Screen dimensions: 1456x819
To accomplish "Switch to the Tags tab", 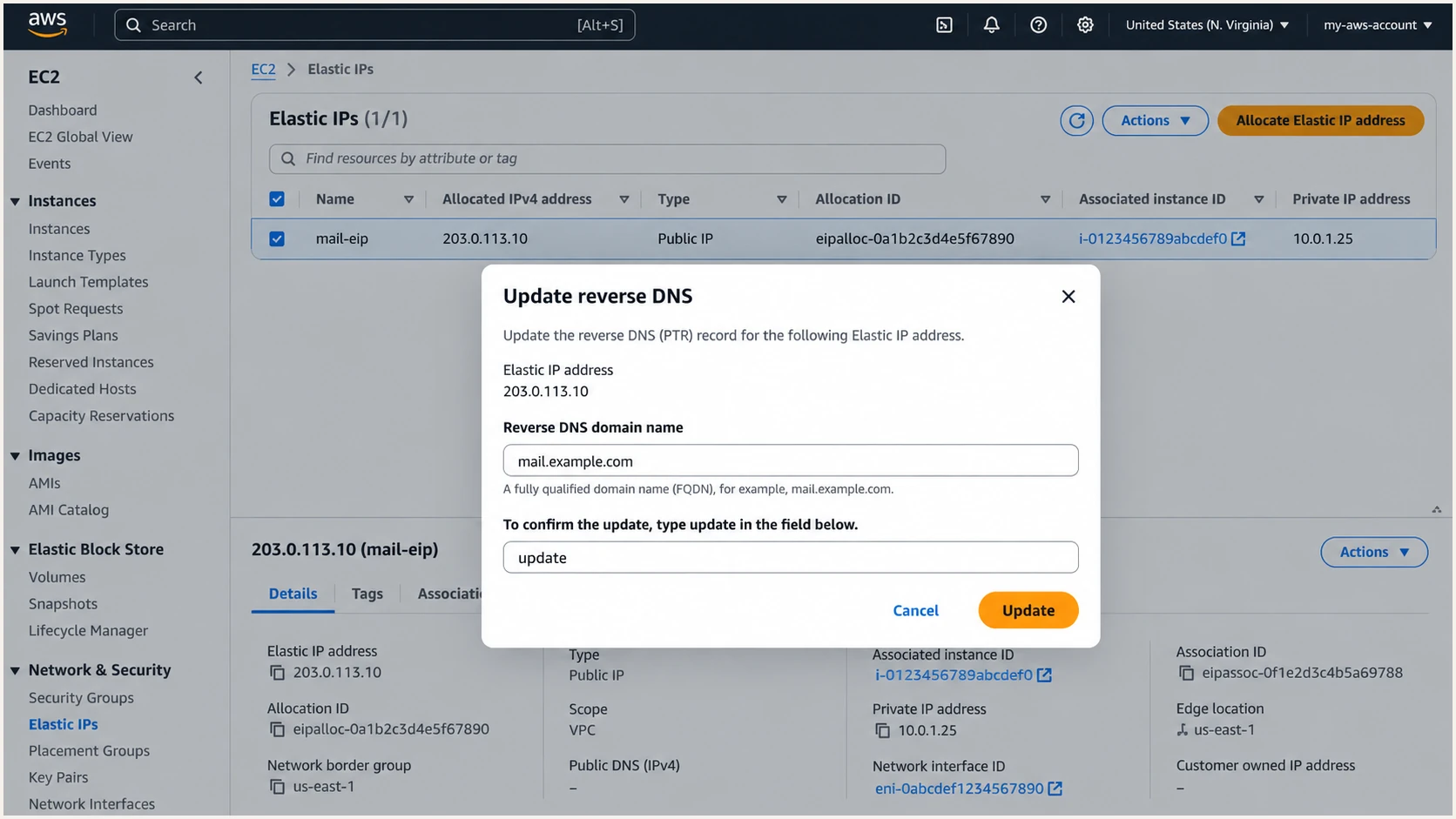I will tap(367, 594).
